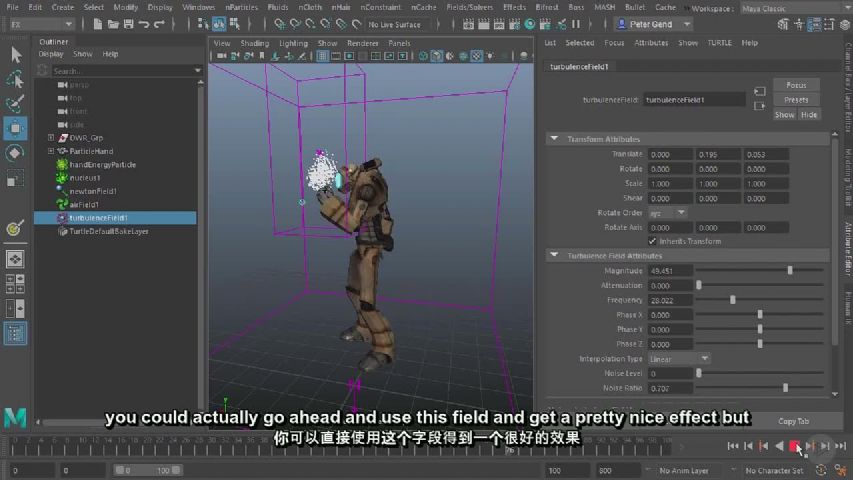Click the snap to curve icon
The image size is (853, 480).
pos(295,24)
